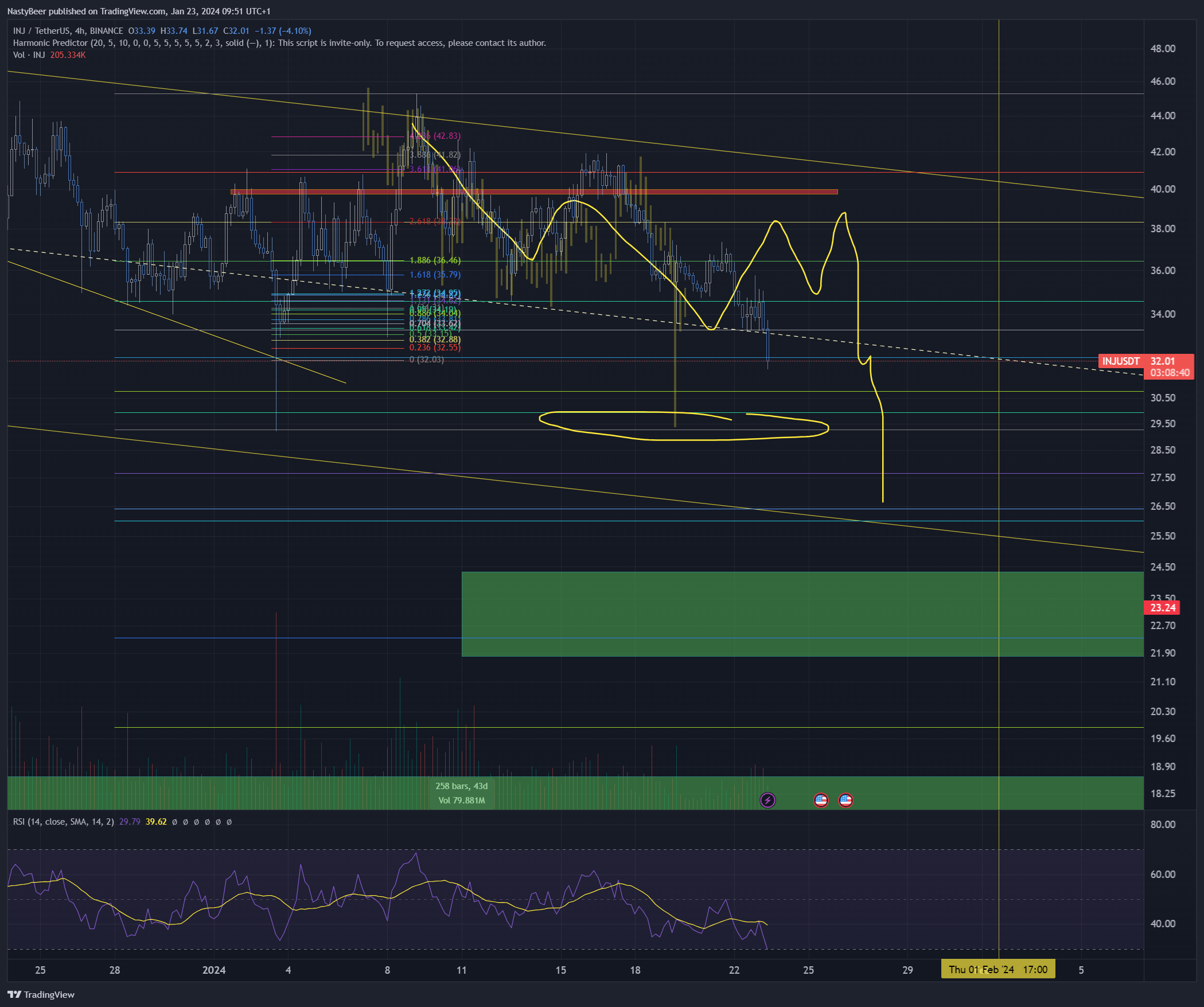1204x1007 pixels.
Task: Click the yellow RSI value 39.62
Action: [156, 822]
